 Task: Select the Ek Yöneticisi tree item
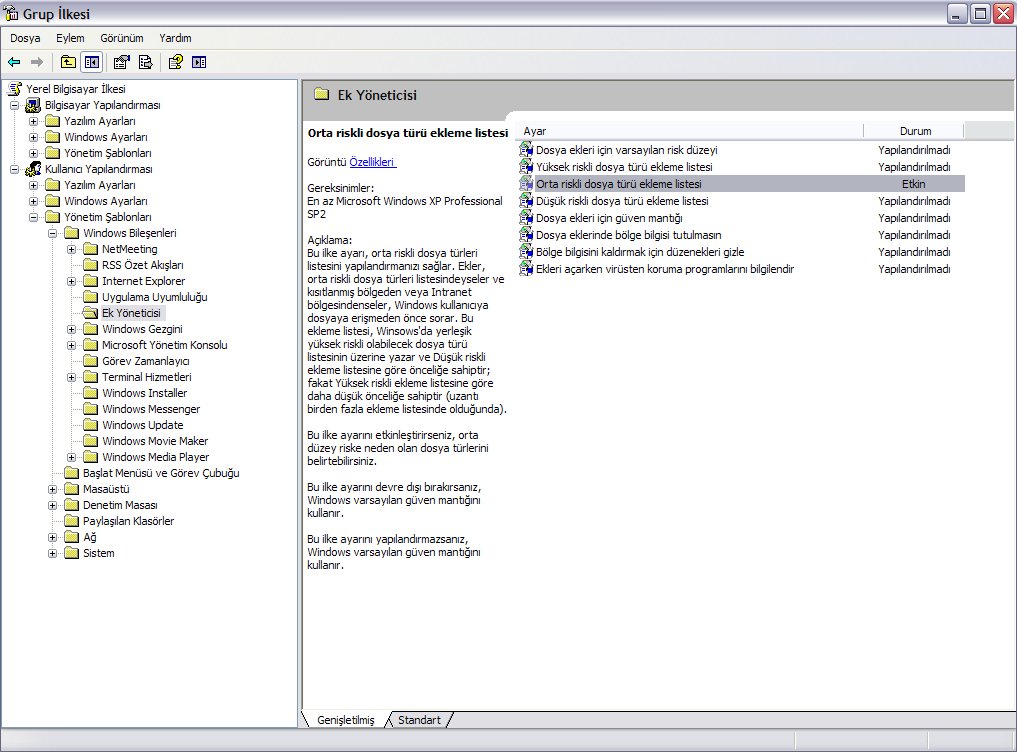[x=131, y=313]
